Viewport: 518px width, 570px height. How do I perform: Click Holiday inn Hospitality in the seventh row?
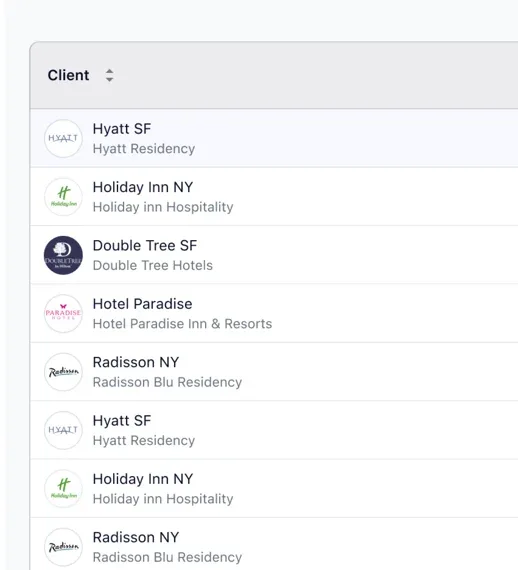163,499
